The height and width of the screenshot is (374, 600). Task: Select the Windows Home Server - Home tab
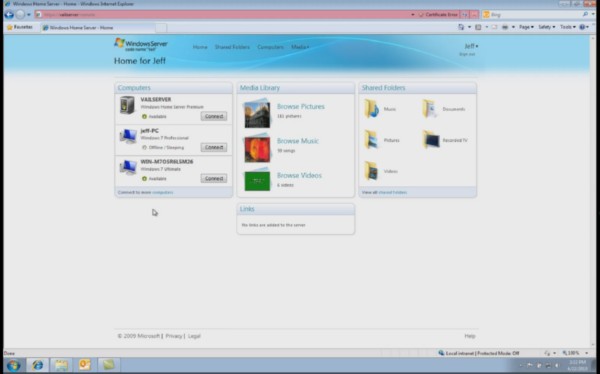point(98,28)
